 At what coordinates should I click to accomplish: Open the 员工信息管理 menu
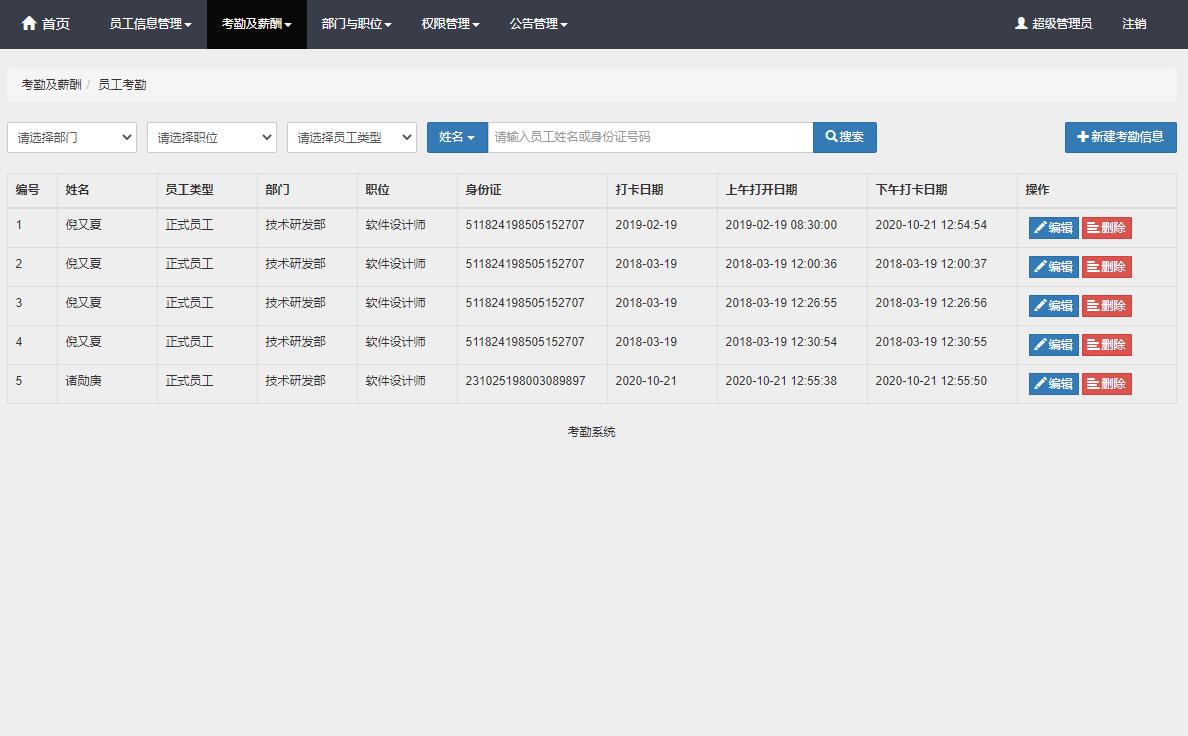150,24
